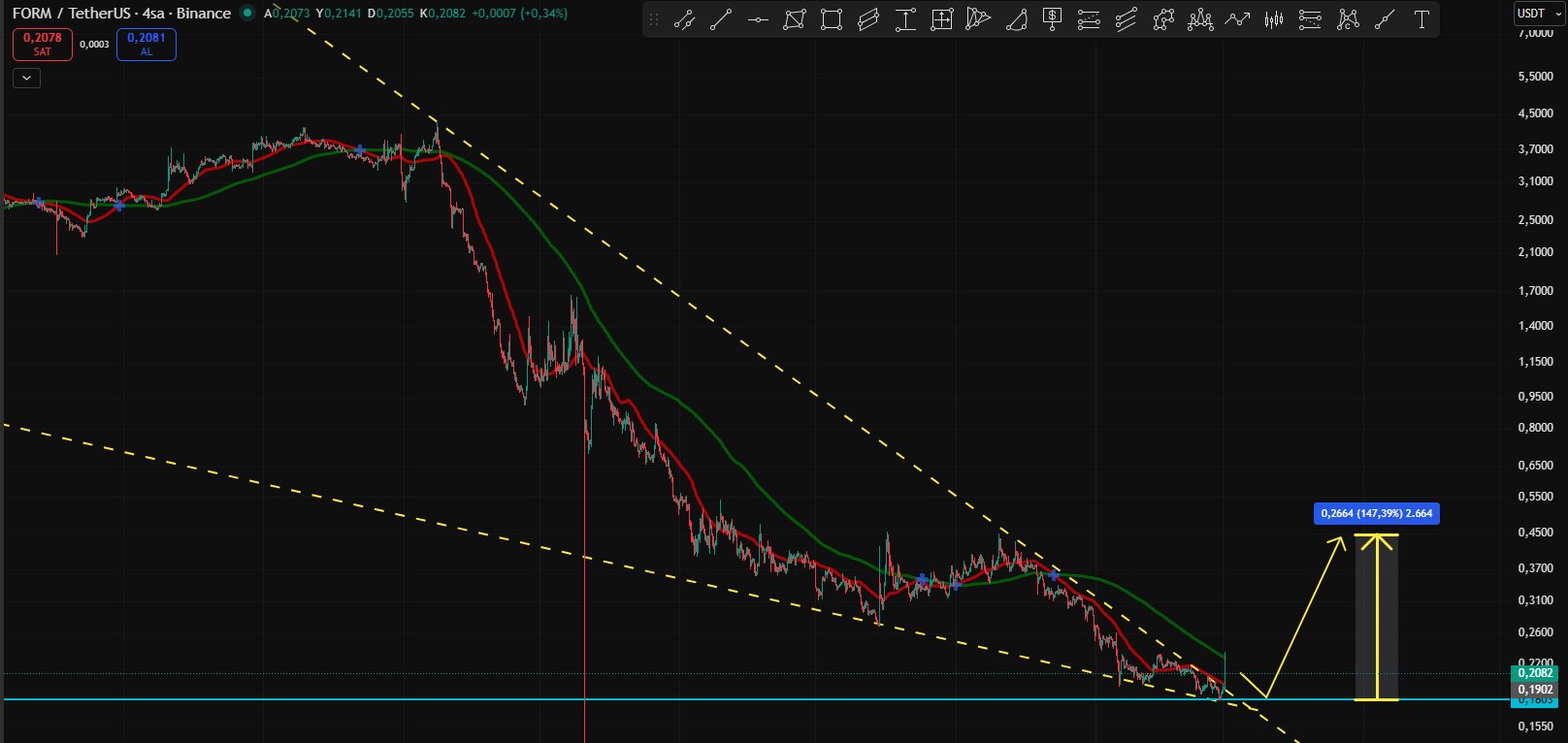This screenshot has height=743, width=1568.
Task: Select the Fib retracement tool
Action: click(1090, 19)
